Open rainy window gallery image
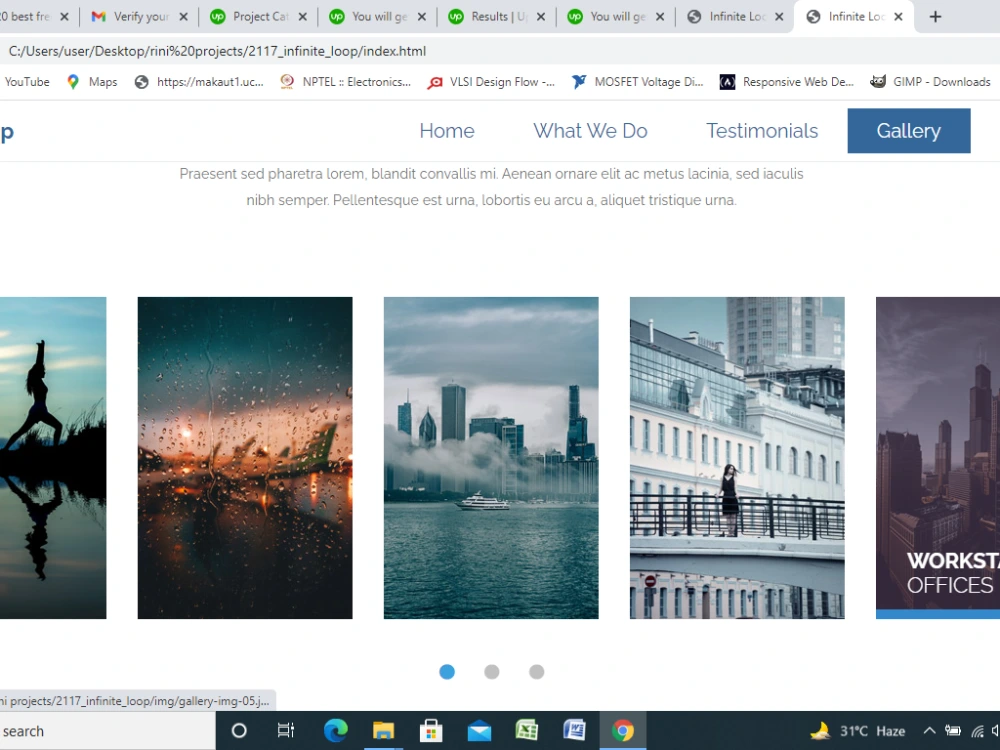 tap(245, 458)
